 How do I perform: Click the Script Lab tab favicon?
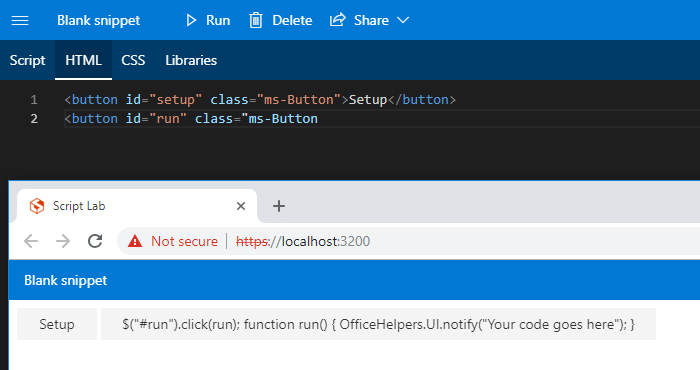pyautogui.click(x=37, y=206)
